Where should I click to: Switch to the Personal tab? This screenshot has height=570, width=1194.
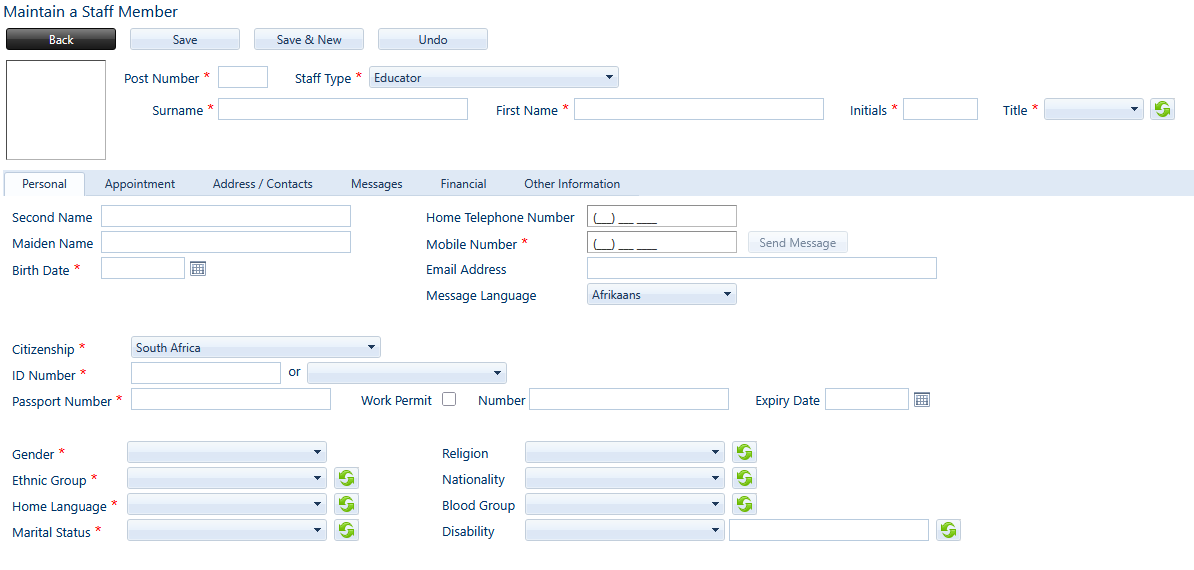44,184
